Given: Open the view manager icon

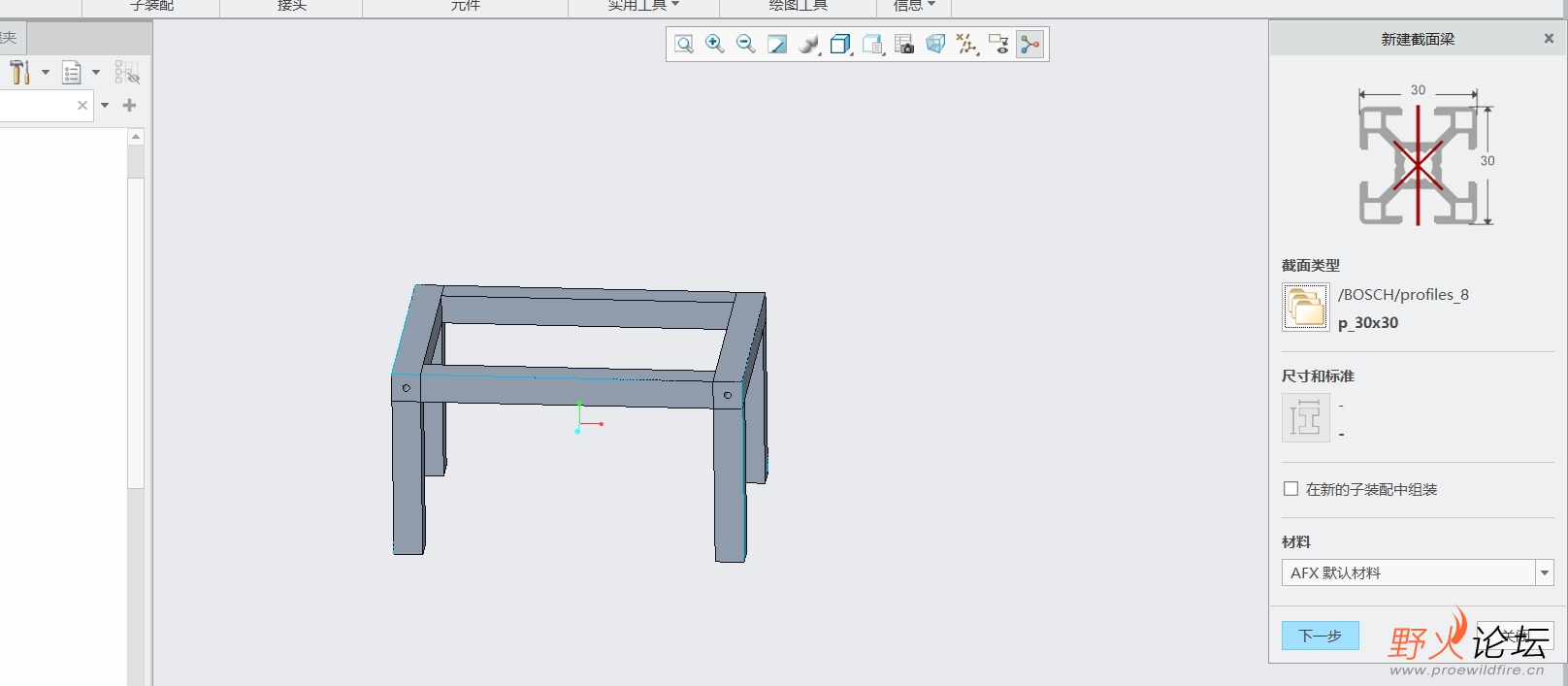Looking at the screenshot, I should (873, 44).
